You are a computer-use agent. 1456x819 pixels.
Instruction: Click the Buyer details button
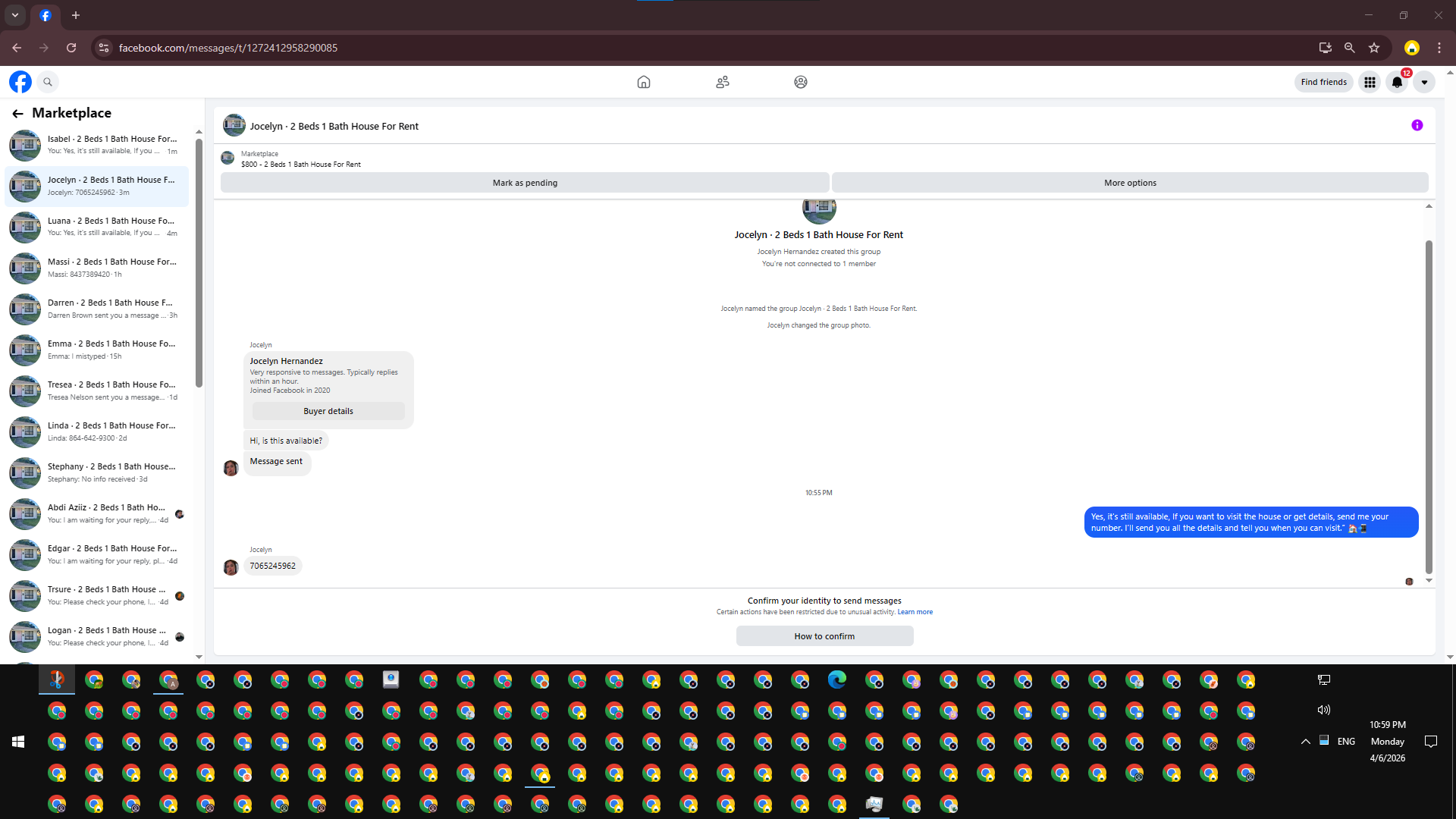(x=328, y=411)
